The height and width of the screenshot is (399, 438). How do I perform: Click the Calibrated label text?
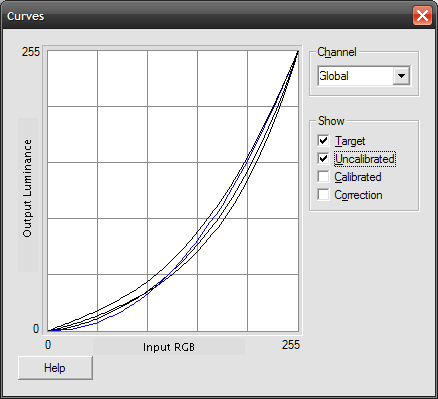point(358,177)
